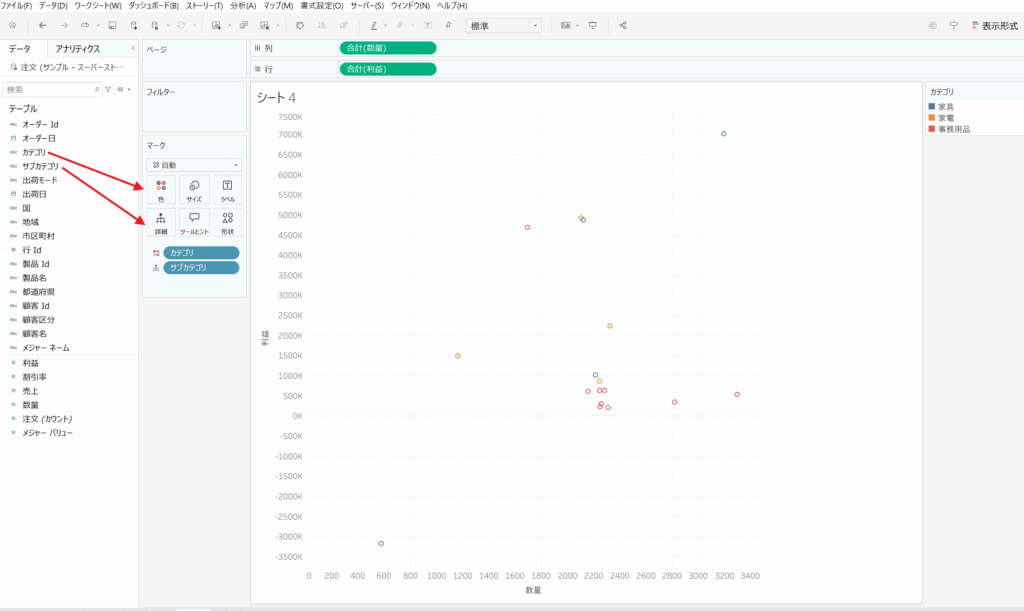Open the 標準 fit dropdown in toolbar
Viewport: 1024px width, 611px height.
pos(504,25)
